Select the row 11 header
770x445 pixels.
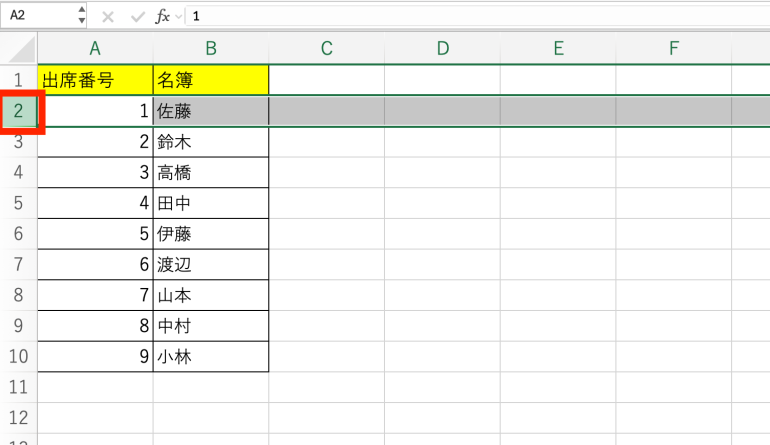[18, 388]
